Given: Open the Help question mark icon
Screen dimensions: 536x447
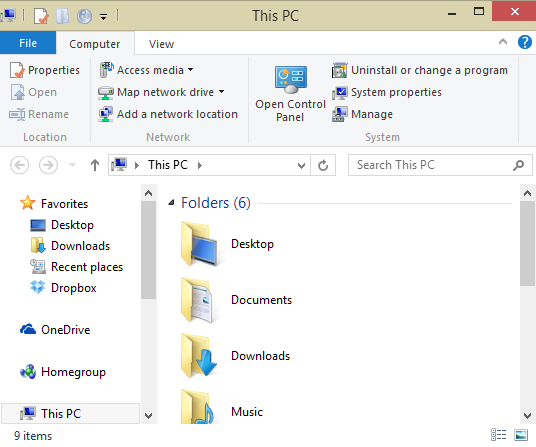Looking at the screenshot, I should pyautogui.click(x=524, y=42).
